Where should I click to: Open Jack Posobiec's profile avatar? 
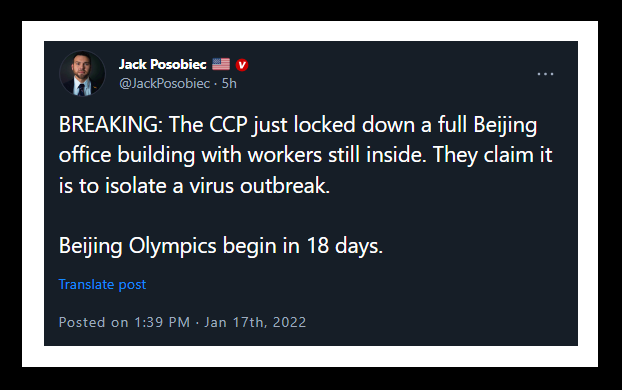point(82,73)
